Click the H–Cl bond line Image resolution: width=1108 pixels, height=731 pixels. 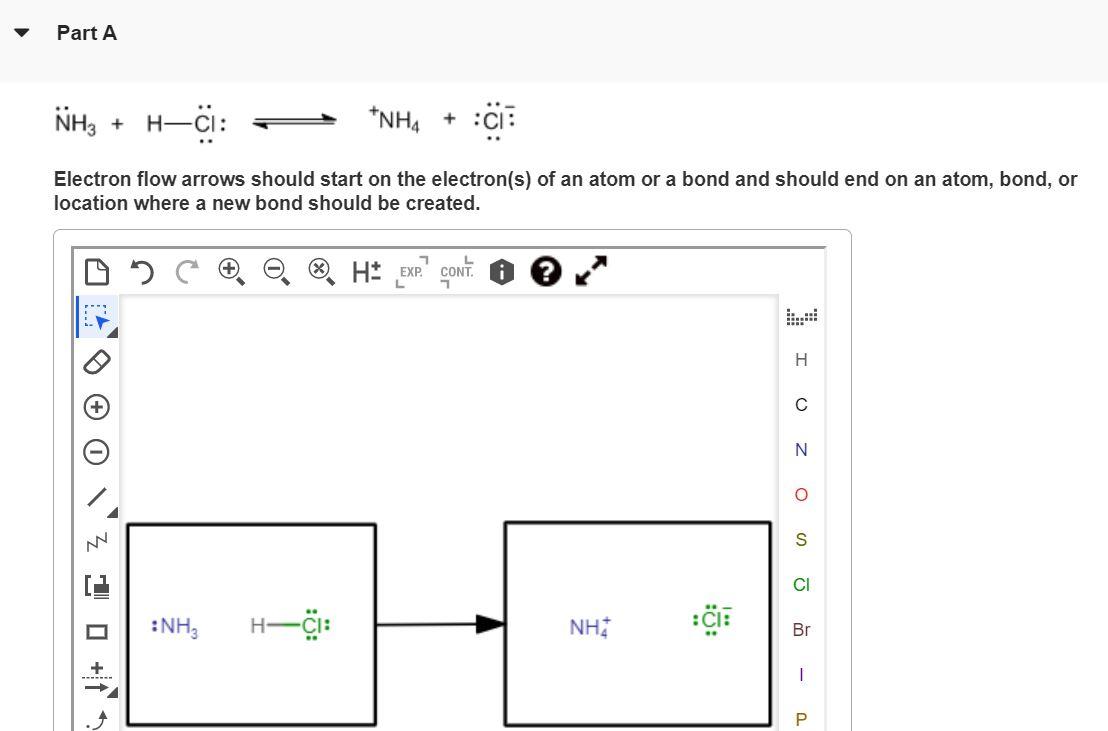pyautogui.click(x=283, y=626)
